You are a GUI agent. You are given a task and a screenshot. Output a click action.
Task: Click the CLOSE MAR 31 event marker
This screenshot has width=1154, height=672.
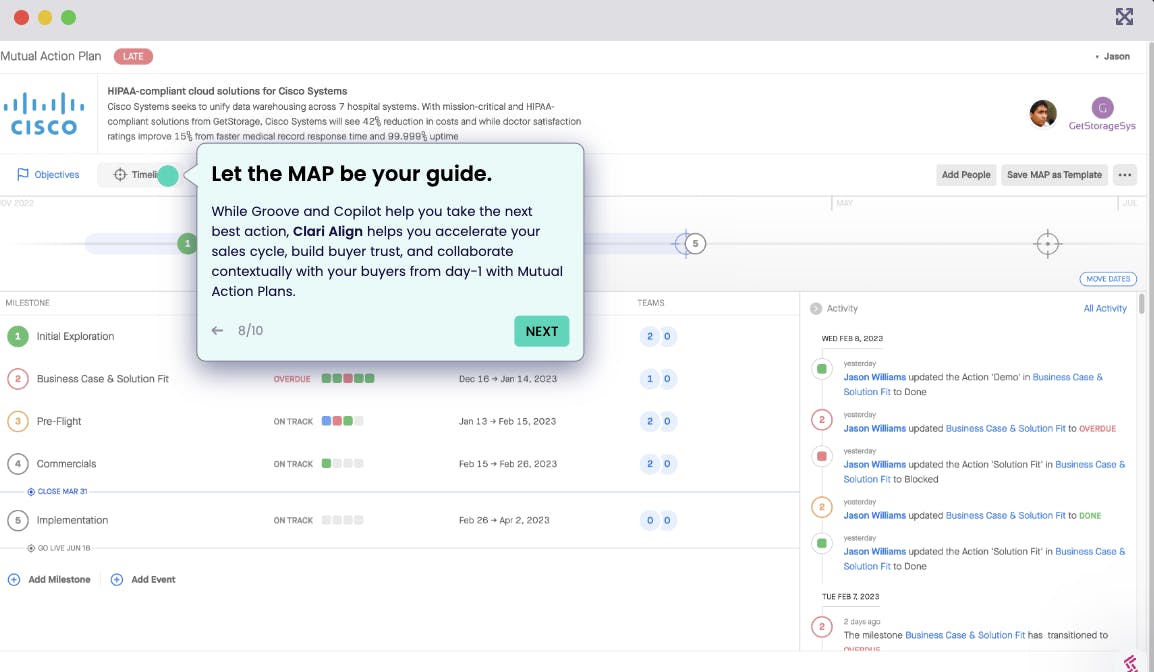[57, 492]
